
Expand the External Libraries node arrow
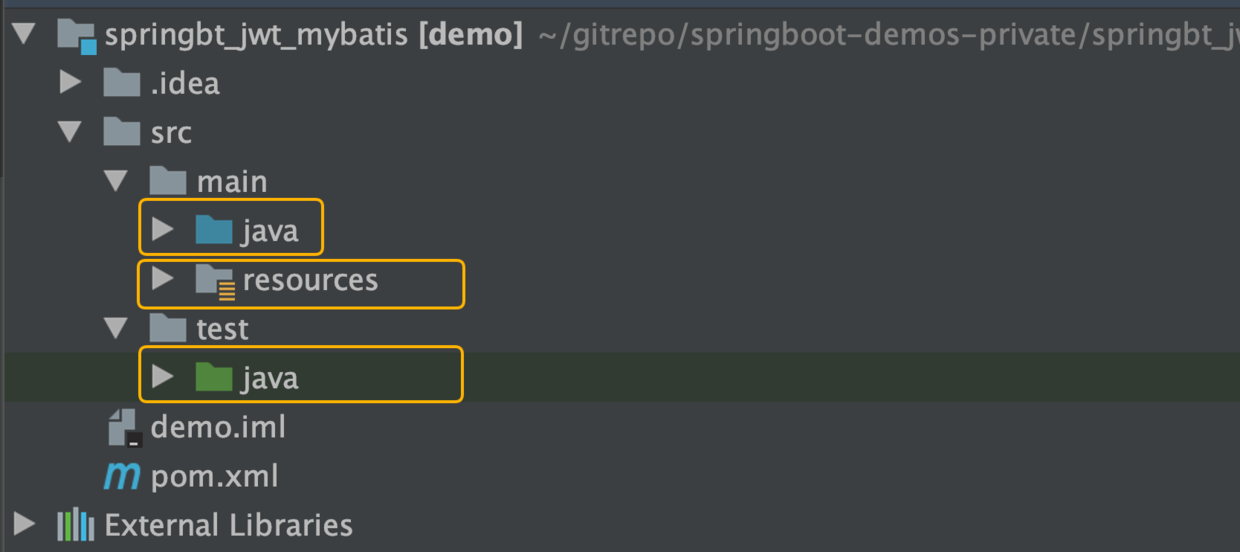point(24,524)
